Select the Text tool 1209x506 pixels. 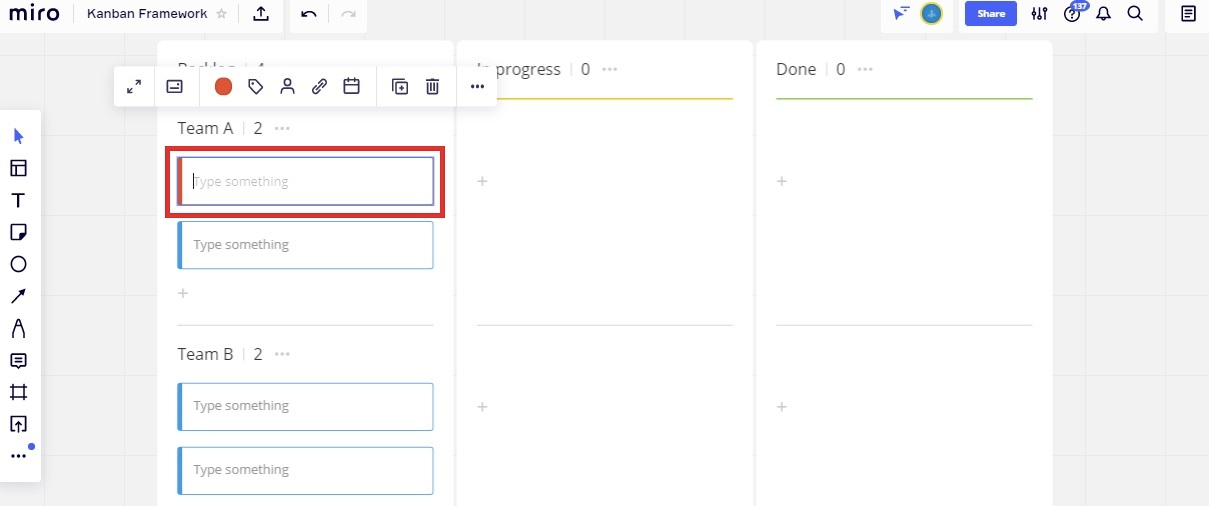(x=18, y=200)
